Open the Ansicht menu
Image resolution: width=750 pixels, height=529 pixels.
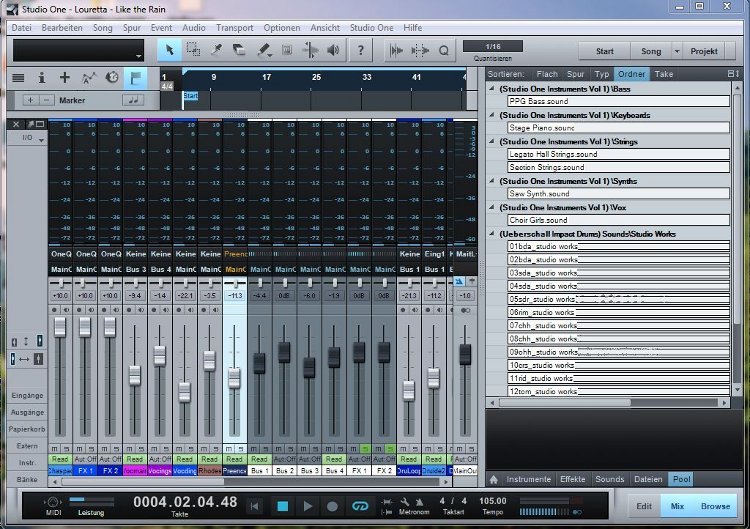pos(325,28)
